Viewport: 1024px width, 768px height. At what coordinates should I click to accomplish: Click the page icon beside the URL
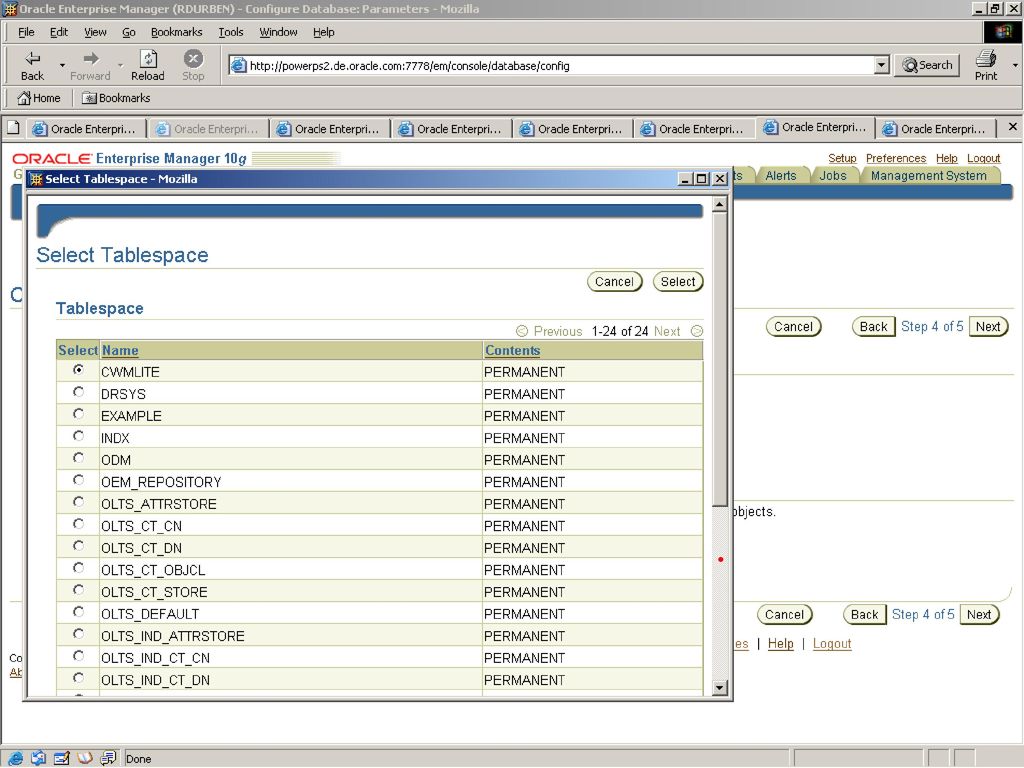click(239, 65)
